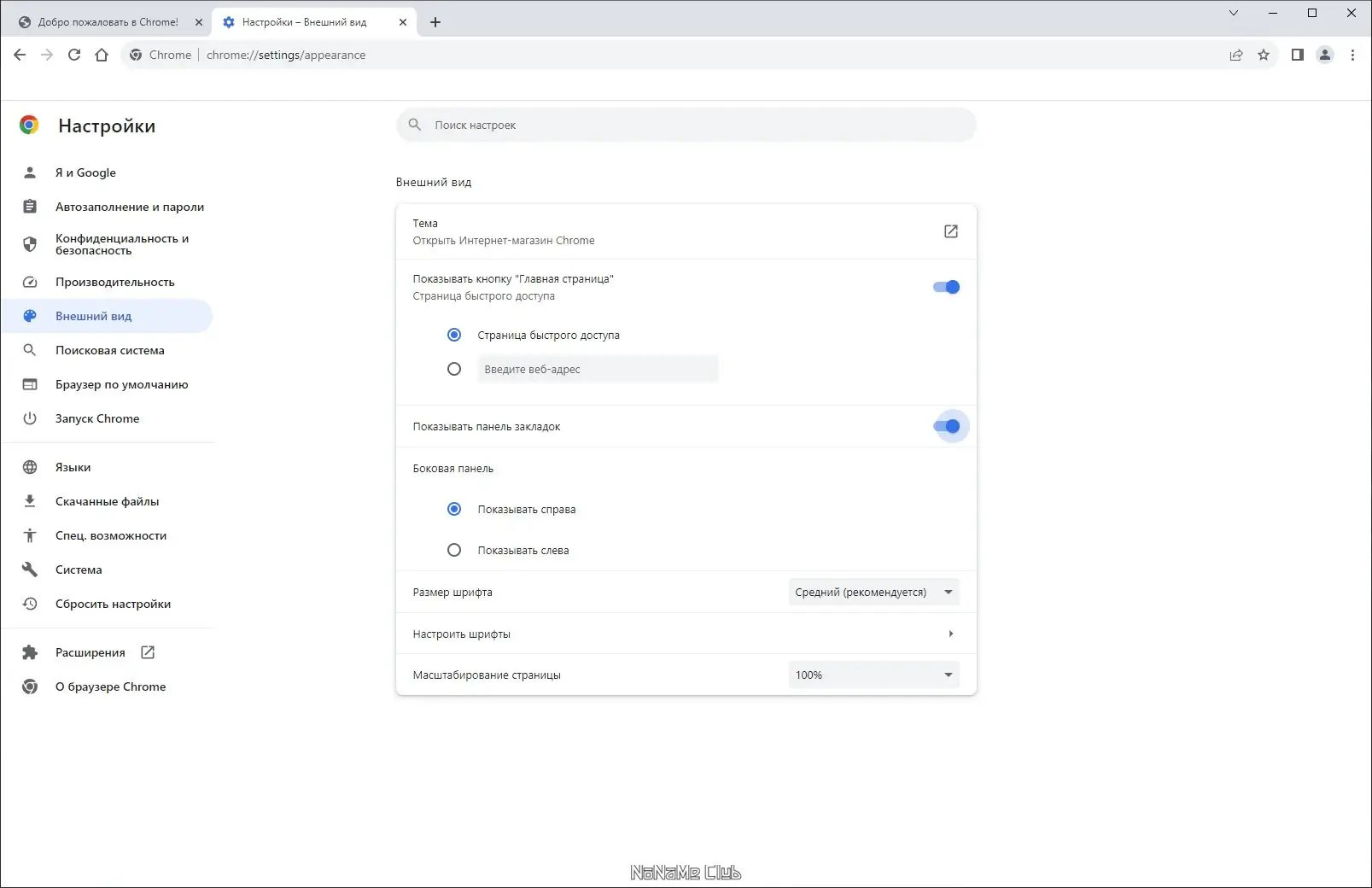Bookmark this page with the star icon
Image resolution: width=1372 pixels, height=888 pixels.
click(1264, 55)
